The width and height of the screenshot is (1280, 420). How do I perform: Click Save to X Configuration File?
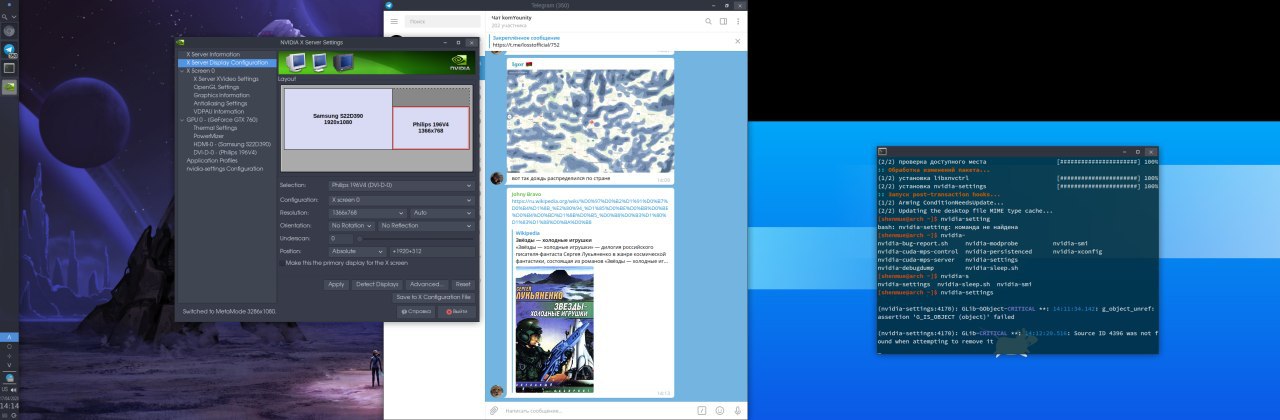point(434,297)
